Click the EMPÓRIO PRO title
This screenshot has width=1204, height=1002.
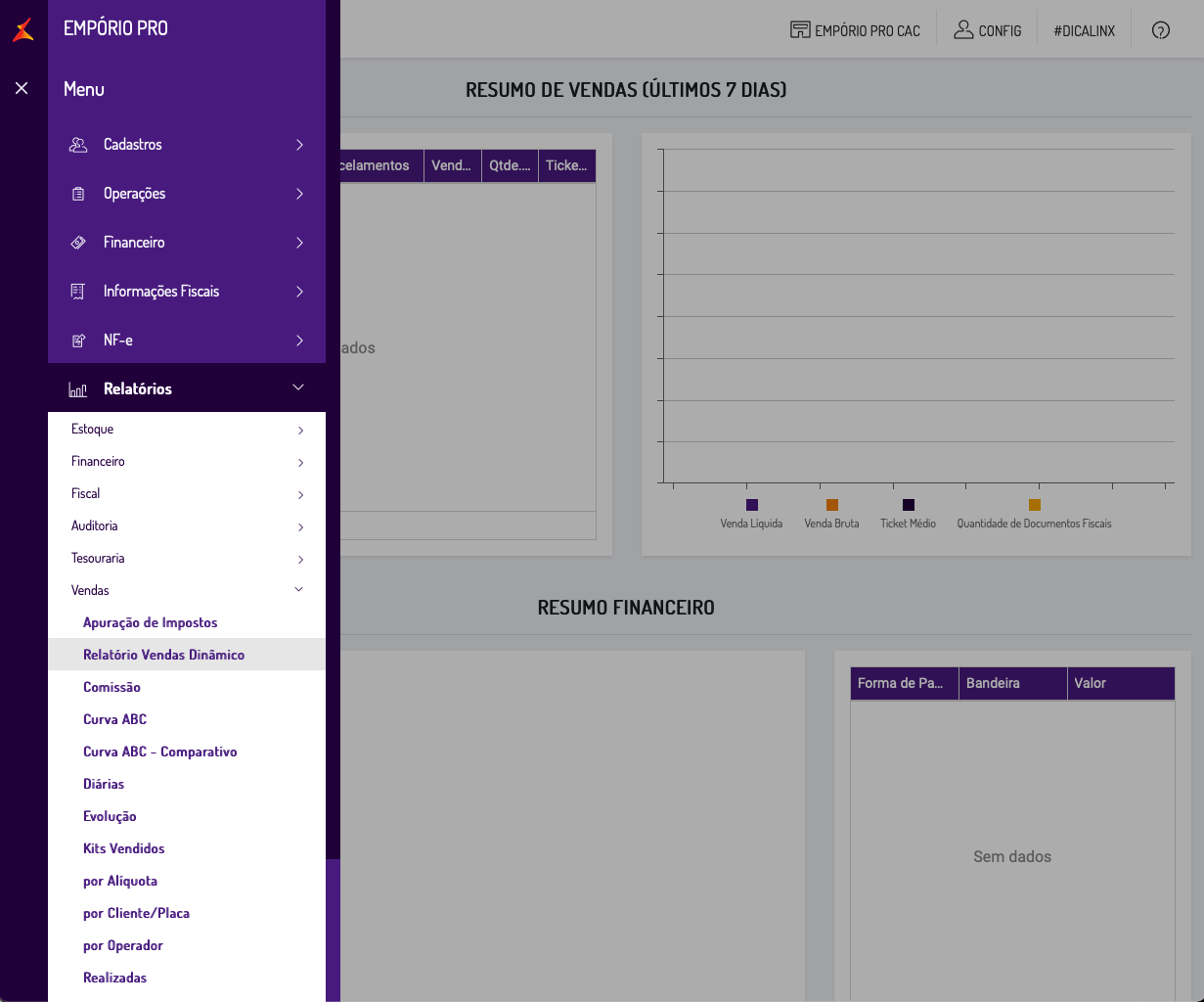(x=116, y=28)
